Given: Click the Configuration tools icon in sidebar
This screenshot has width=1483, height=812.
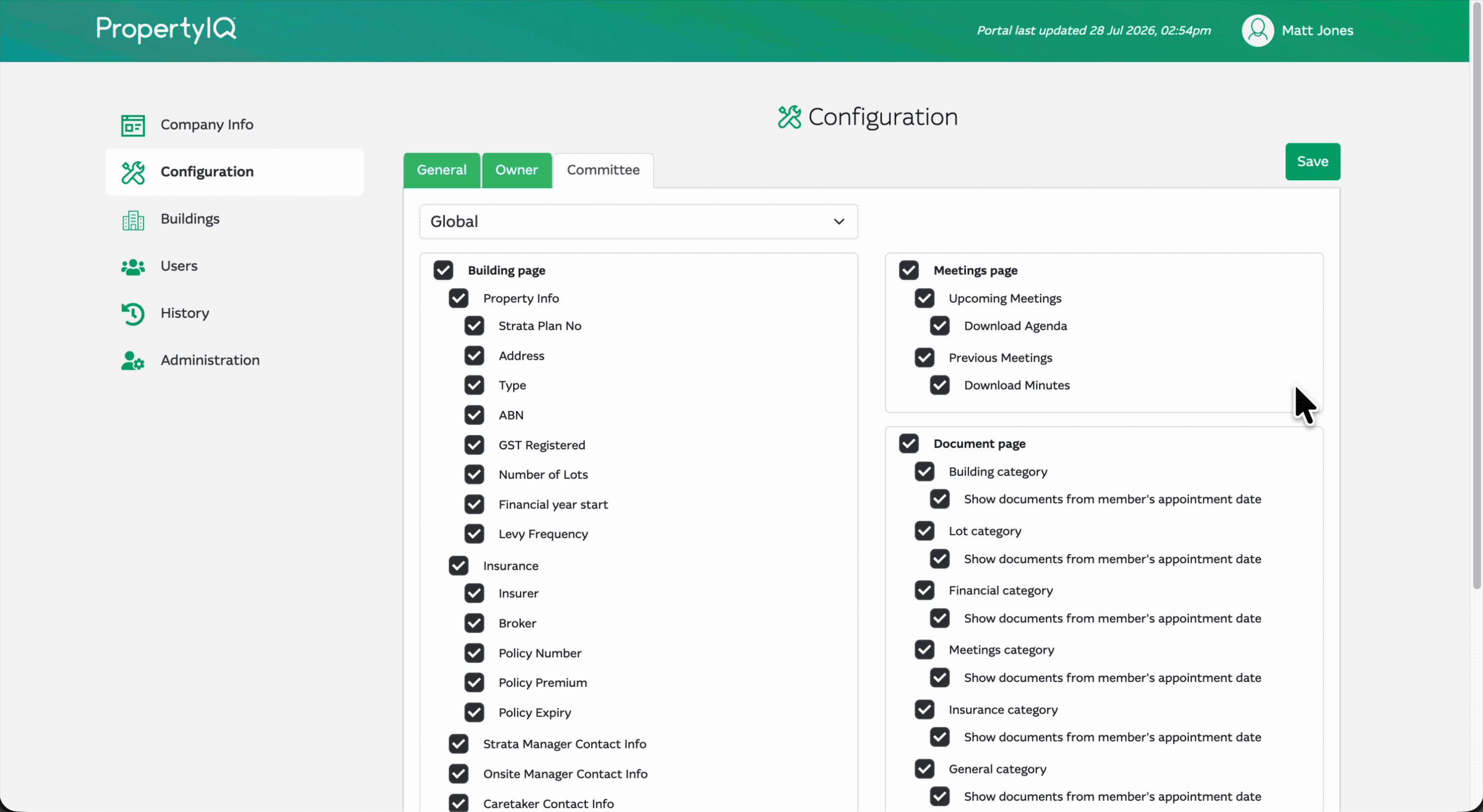Looking at the screenshot, I should coord(133,172).
